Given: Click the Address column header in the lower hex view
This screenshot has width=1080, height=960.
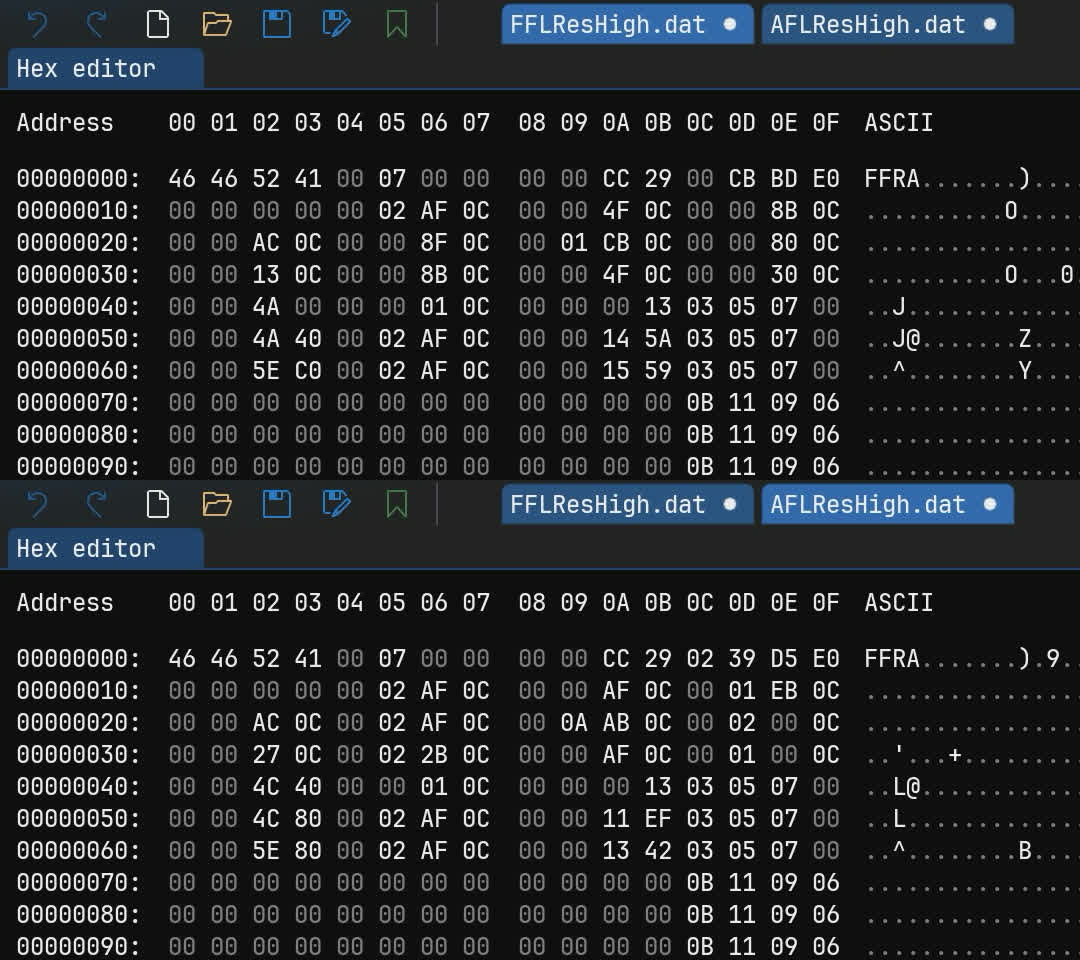Looking at the screenshot, I should pyautogui.click(x=65, y=603).
